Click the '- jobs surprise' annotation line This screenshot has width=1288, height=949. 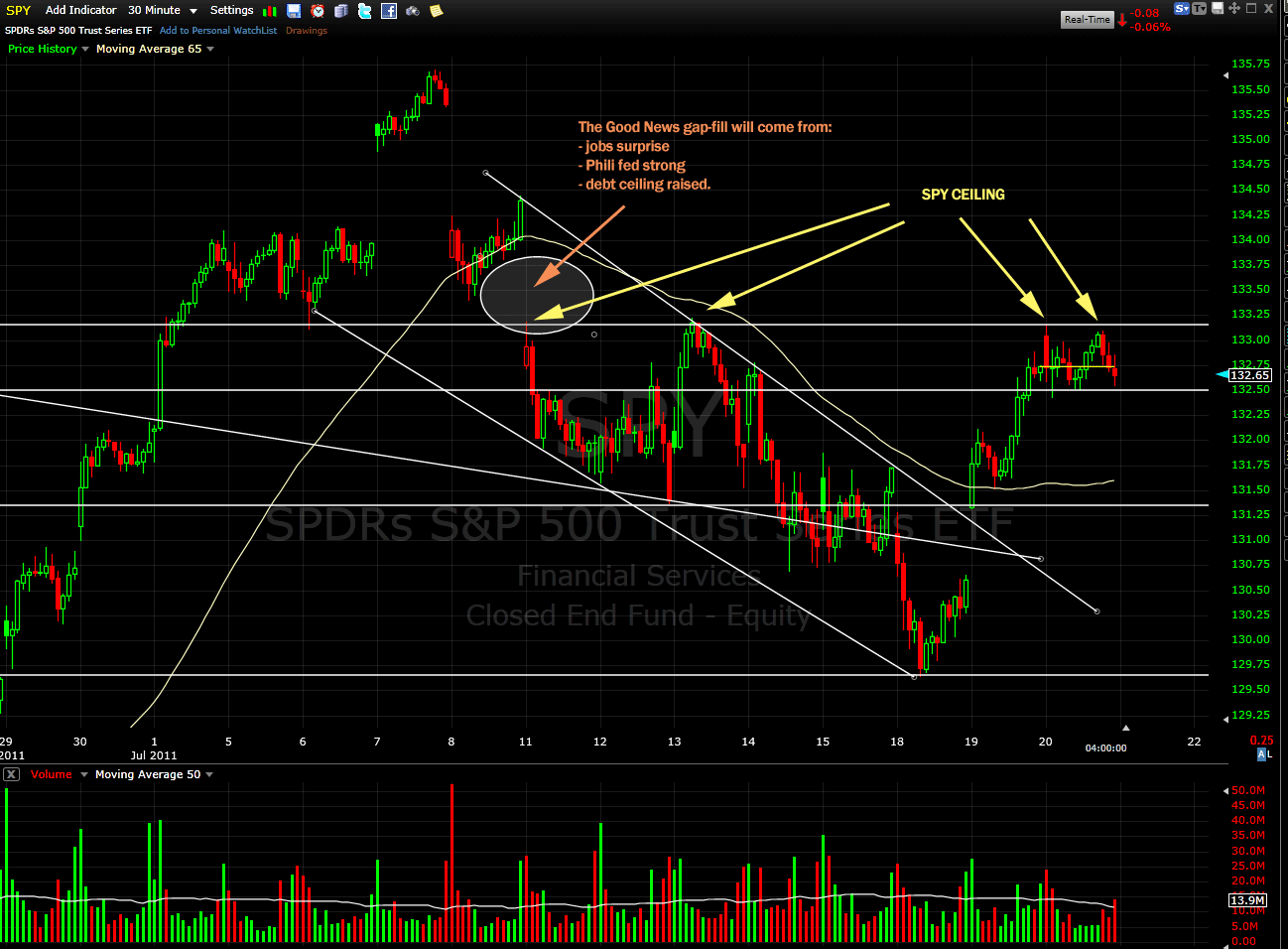tap(624, 146)
